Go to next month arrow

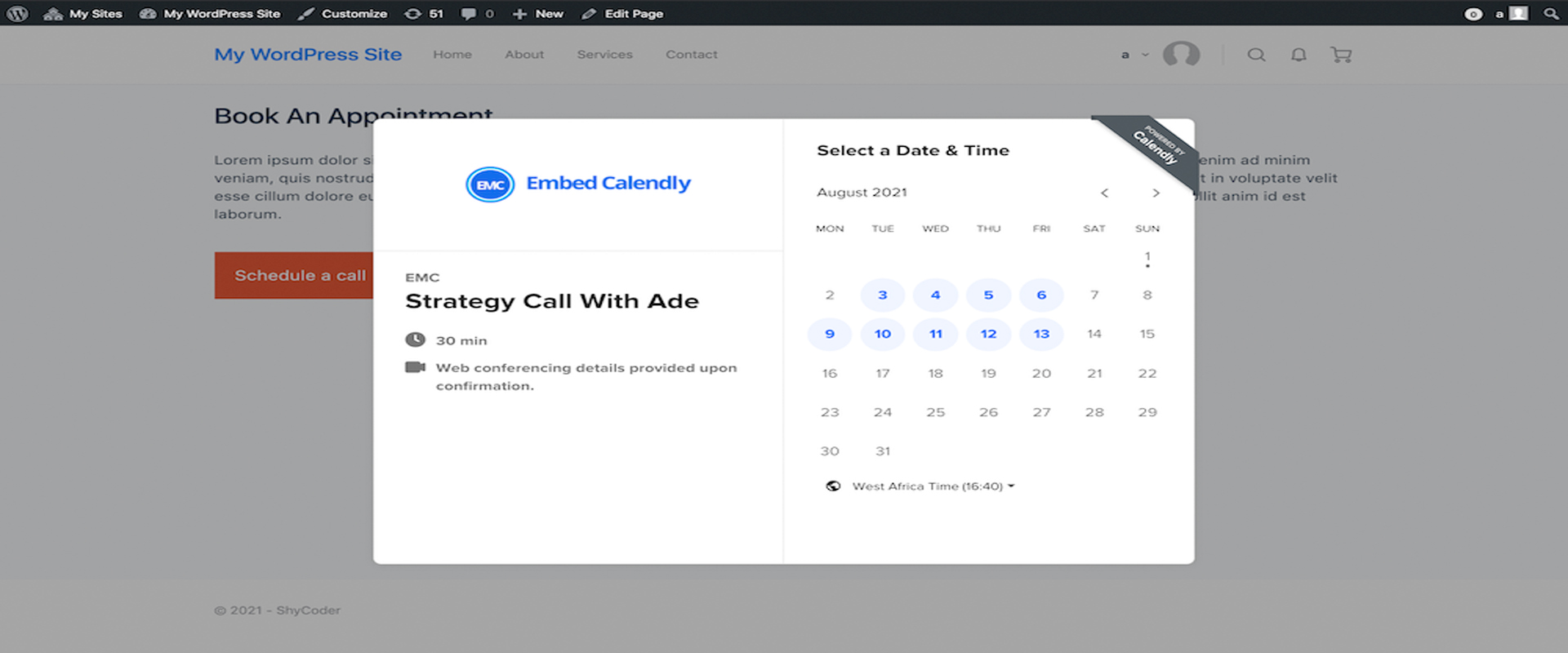pos(1156,193)
